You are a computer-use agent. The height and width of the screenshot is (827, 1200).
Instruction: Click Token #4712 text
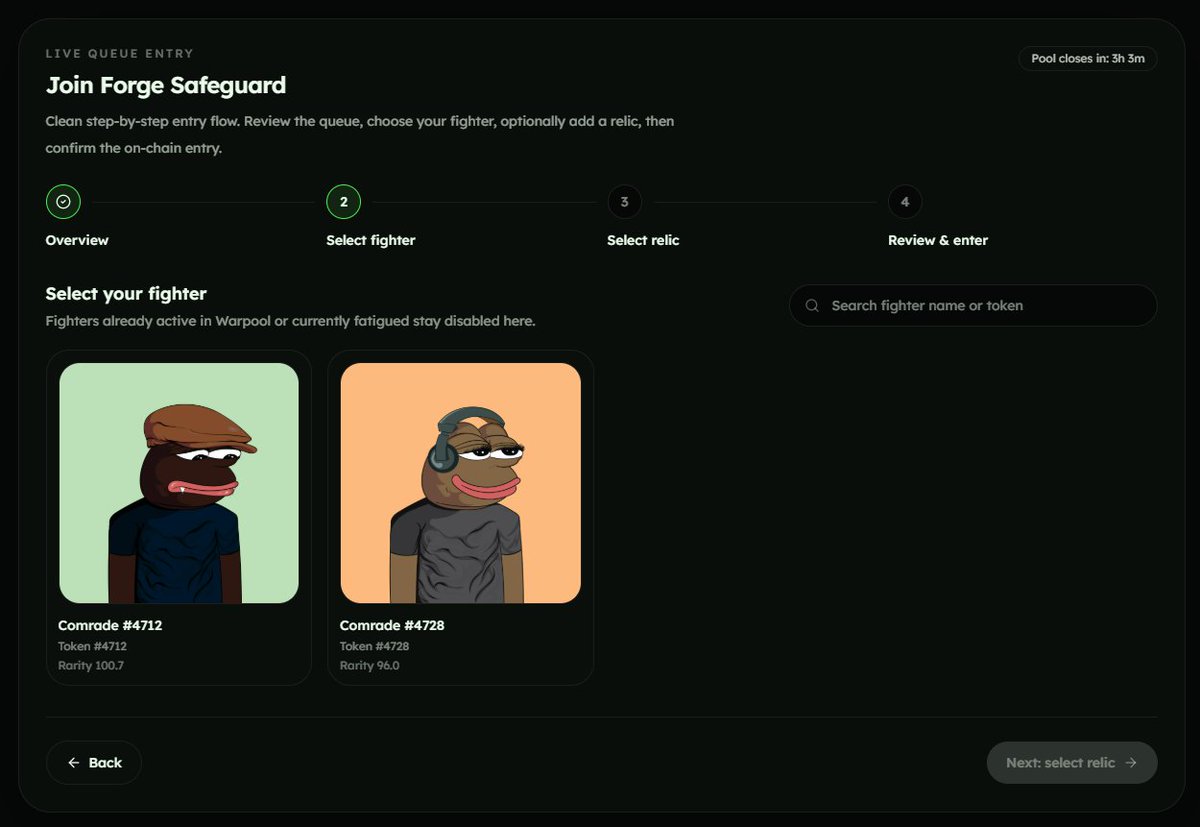coord(92,647)
